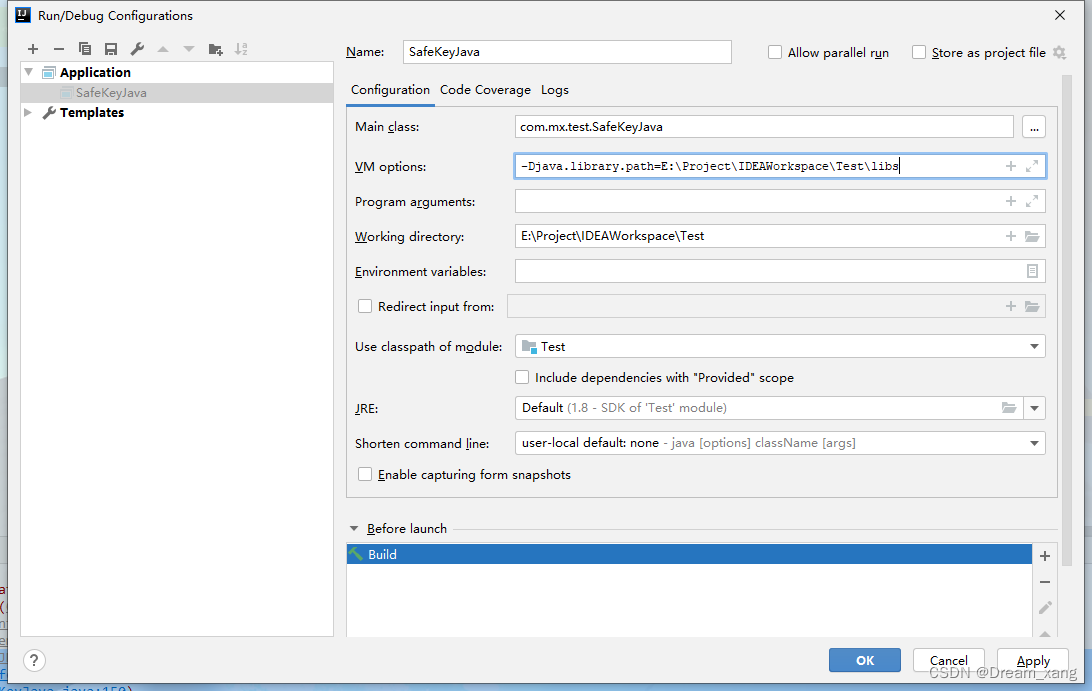
Task: Collapse the Application tree node
Action: (x=29, y=72)
